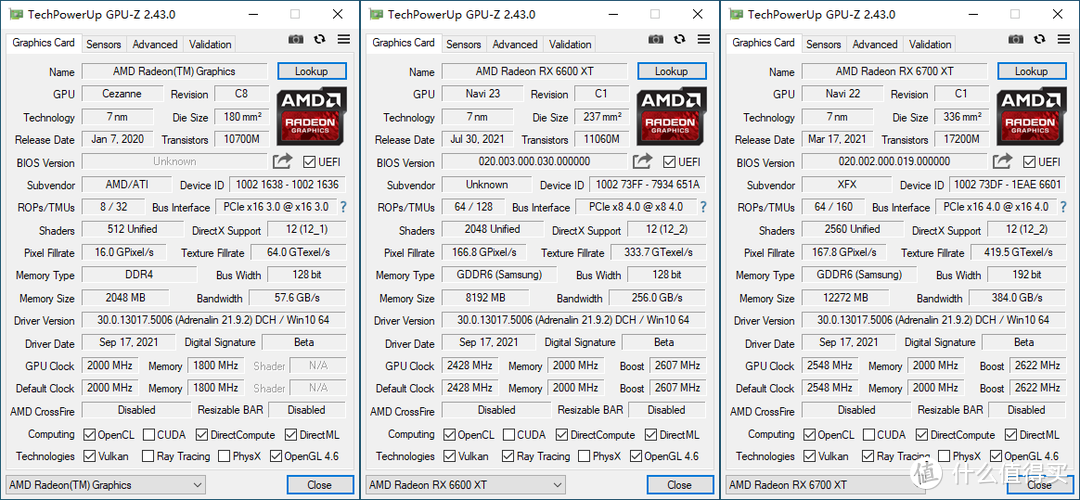Toggle PhysX checkbox in RX 6600 XT window
This screenshot has height=500, width=1080.
(584, 456)
